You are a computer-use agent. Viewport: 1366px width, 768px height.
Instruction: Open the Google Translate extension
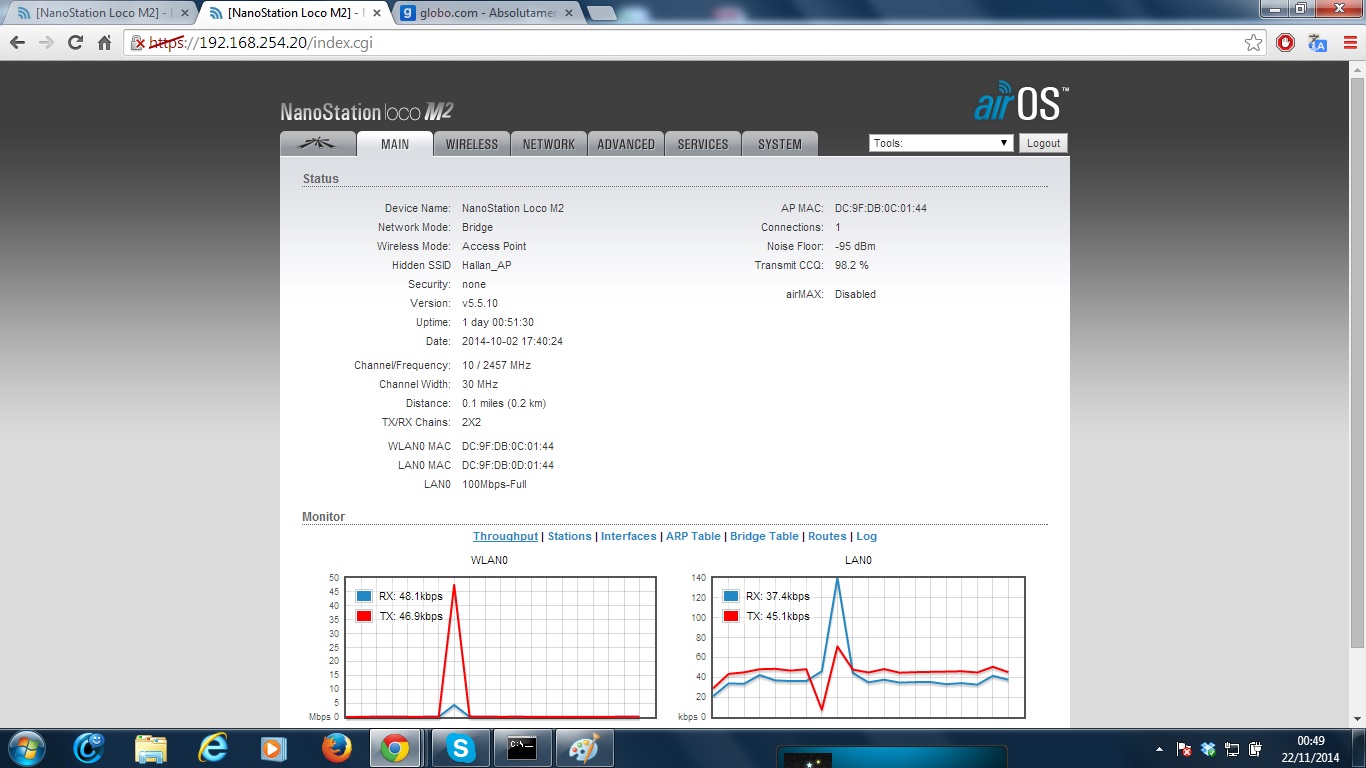pos(1318,43)
